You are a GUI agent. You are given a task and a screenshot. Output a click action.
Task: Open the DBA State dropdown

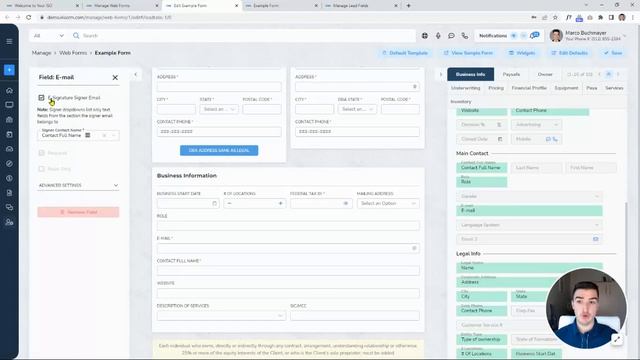pyautogui.click(x=357, y=109)
